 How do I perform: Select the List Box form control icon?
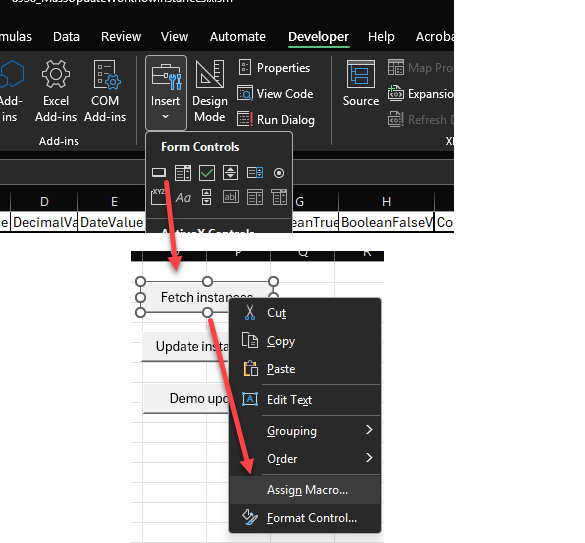(255, 173)
